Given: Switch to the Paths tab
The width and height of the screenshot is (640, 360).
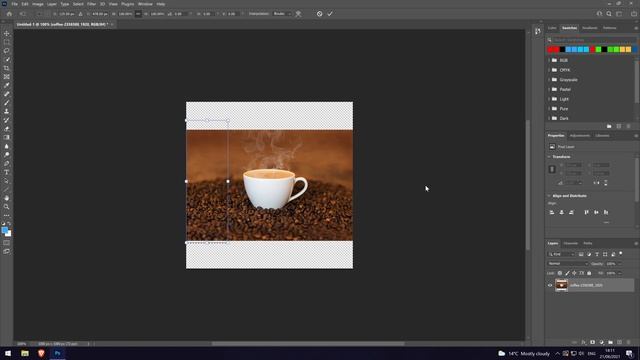Looking at the screenshot, I should coord(588,243).
